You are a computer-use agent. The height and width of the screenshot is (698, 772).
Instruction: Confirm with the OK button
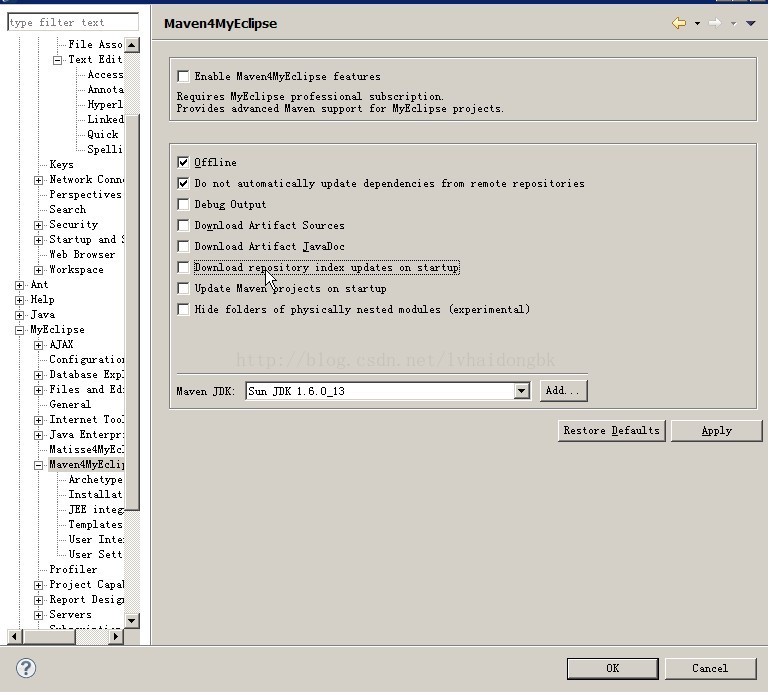pos(612,668)
